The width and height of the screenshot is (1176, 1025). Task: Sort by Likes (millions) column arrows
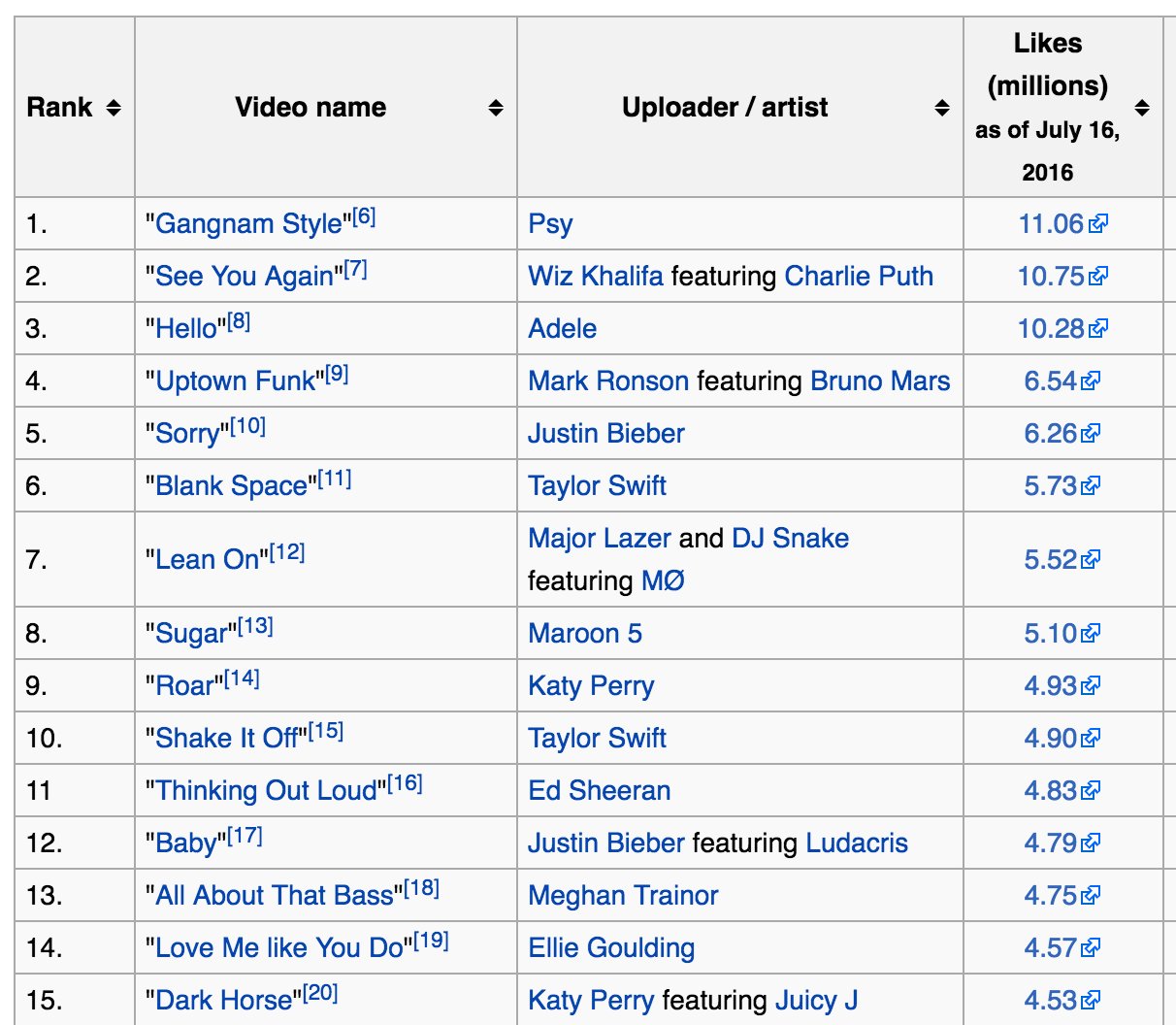pyautogui.click(x=1142, y=108)
